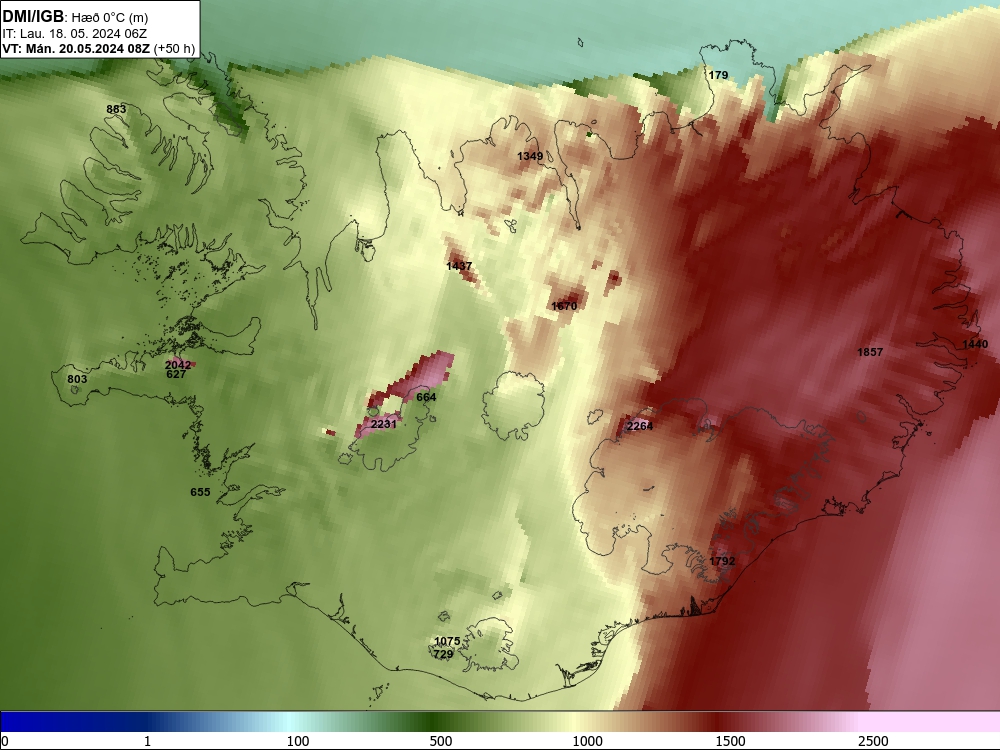
Task: Select the 803 peninsula label
Action: tap(77, 379)
